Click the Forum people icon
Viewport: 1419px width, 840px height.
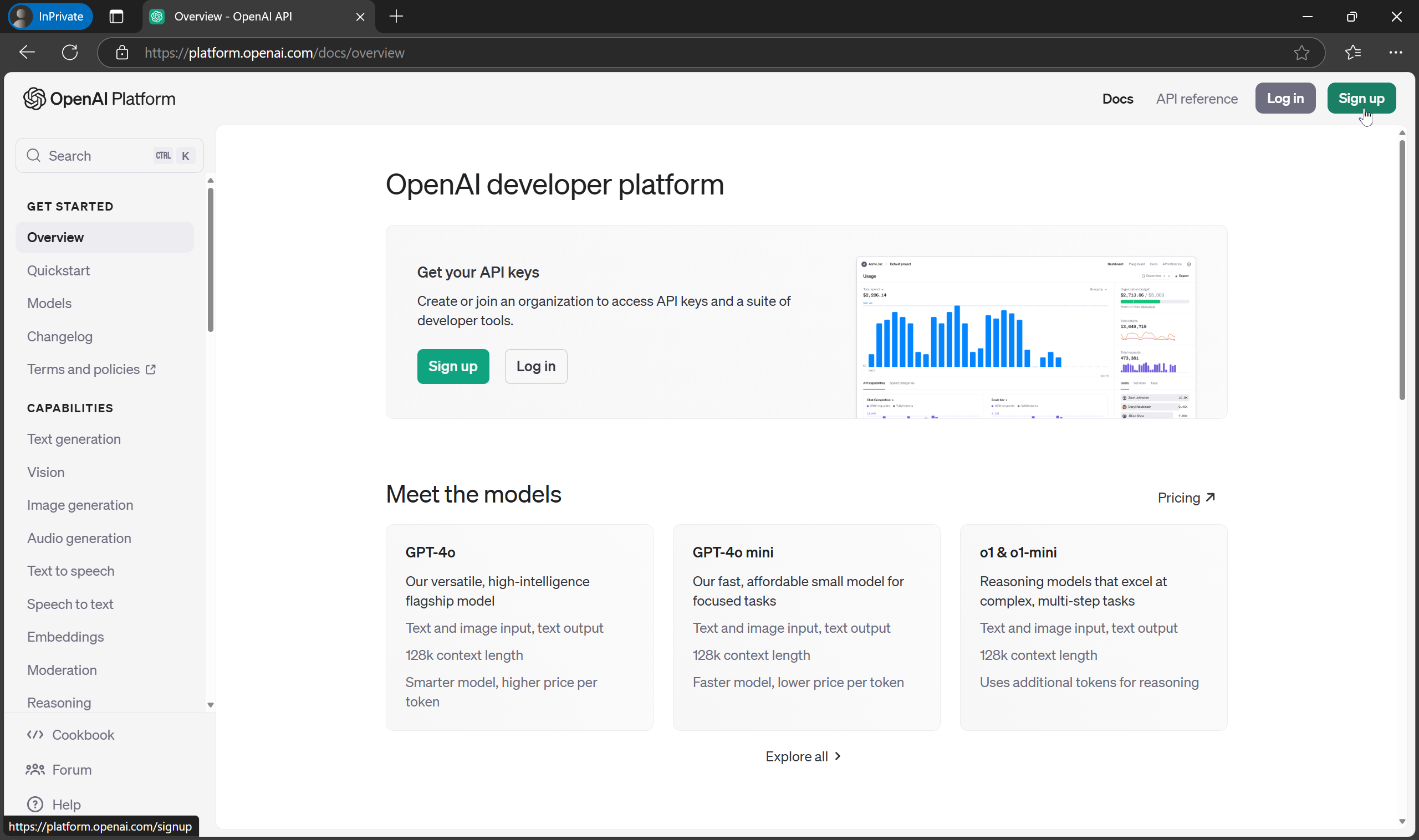click(x=35, y=769)
